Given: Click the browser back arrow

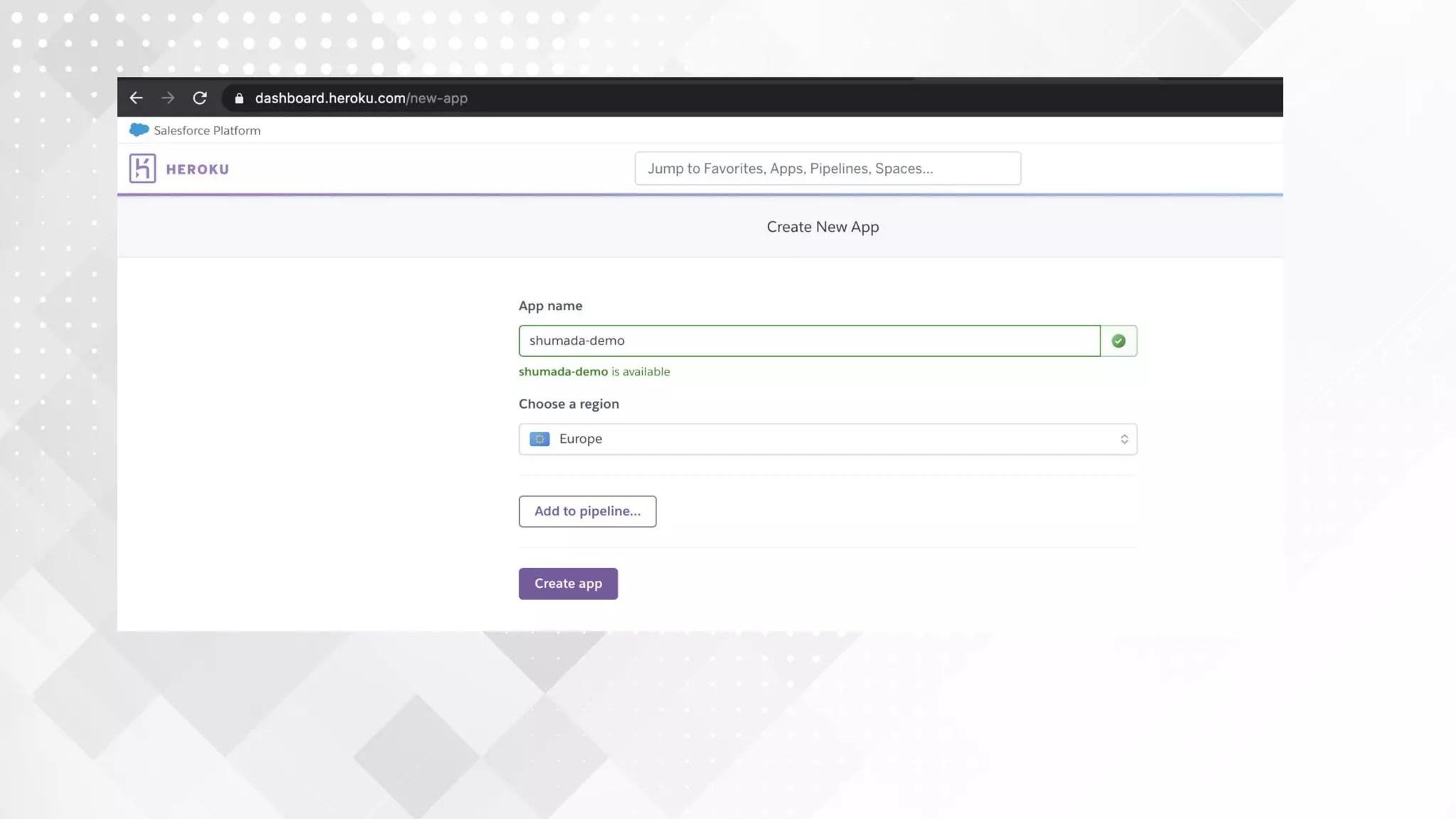Looking at the screenshot, I should pyautogui.click(x=136, y=98).
